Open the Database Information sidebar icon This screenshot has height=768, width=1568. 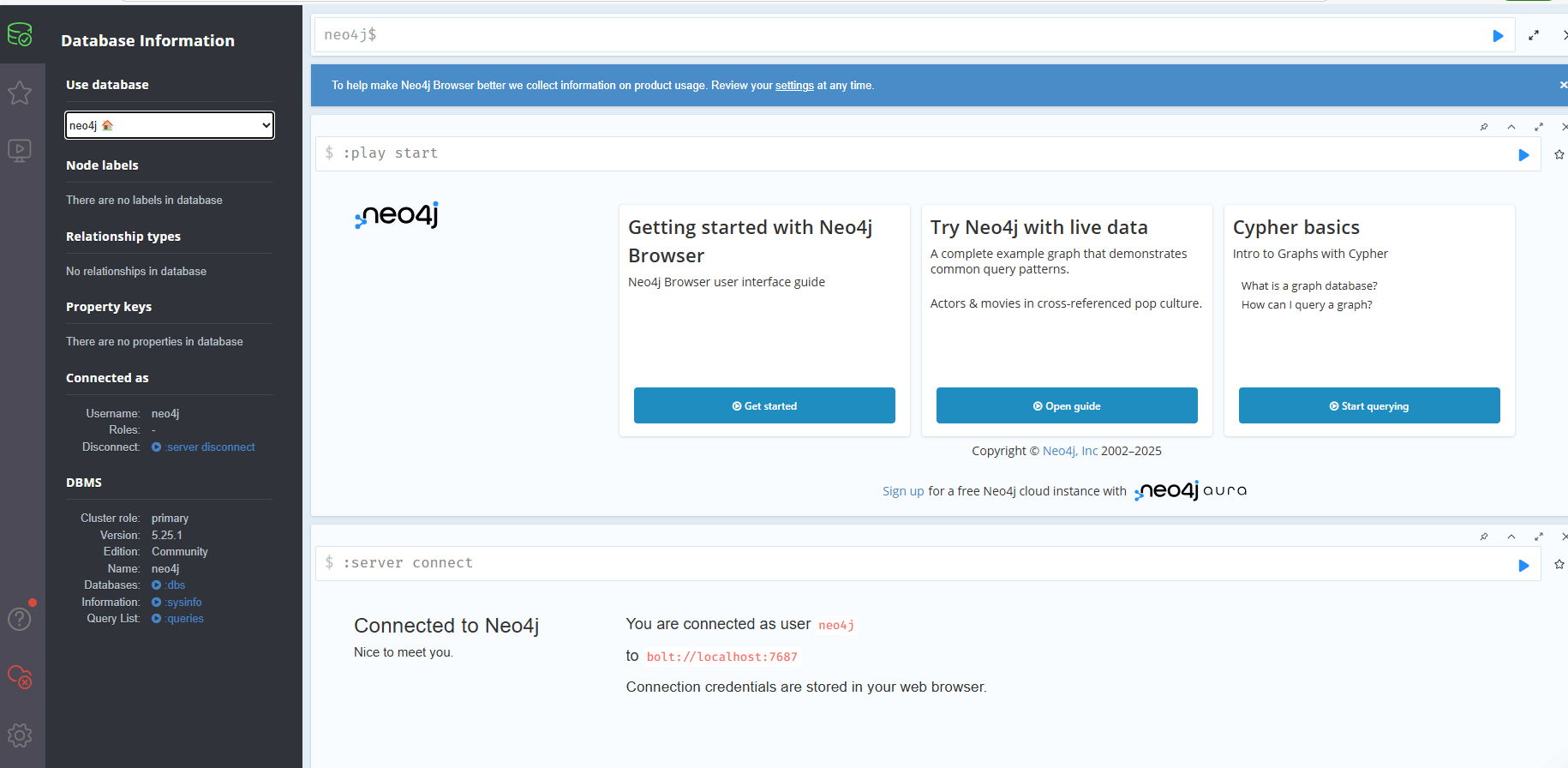[x=20, y=35]
